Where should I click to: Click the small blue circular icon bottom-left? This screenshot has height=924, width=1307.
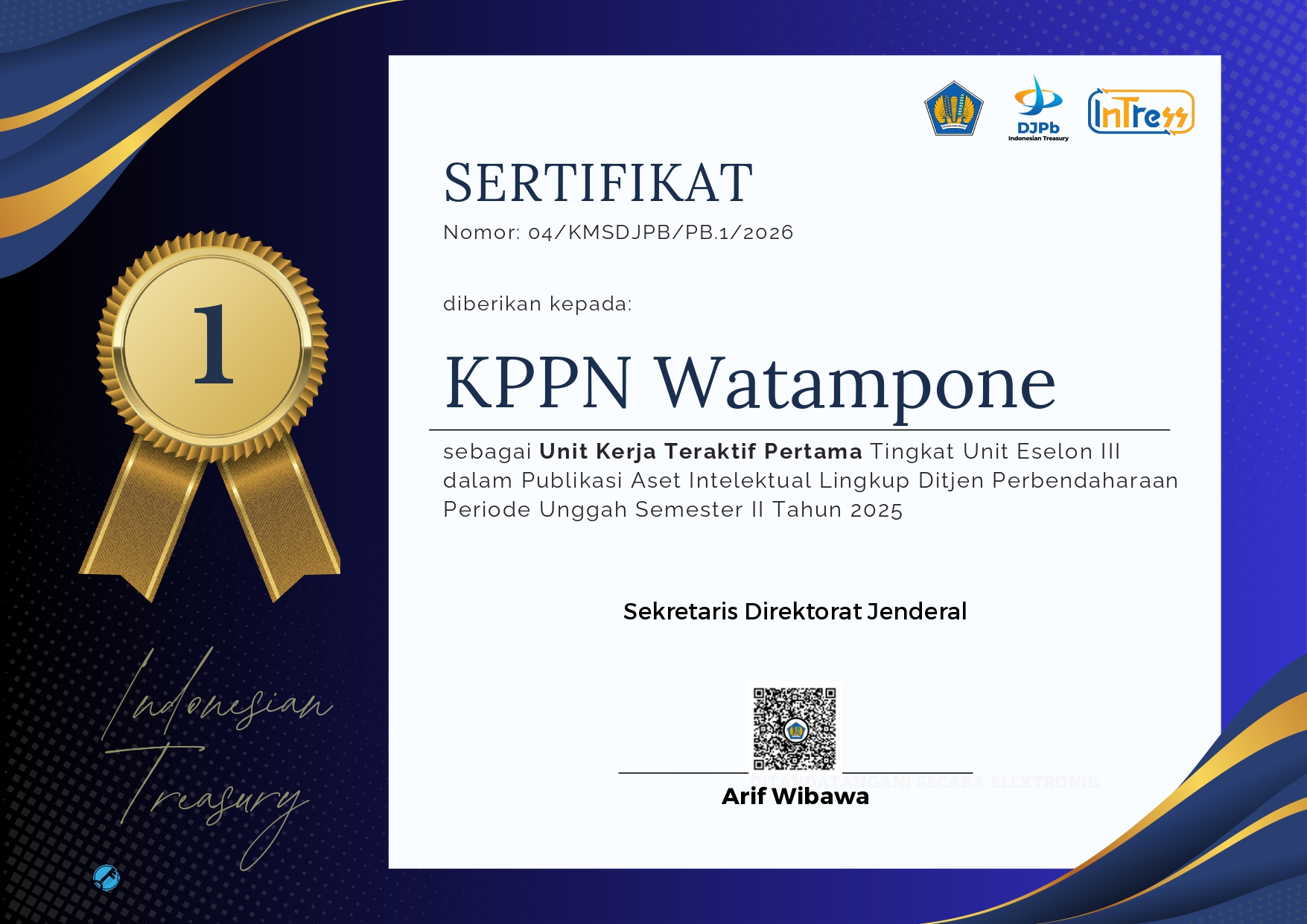pyautogui.click(x=106, y=878)
